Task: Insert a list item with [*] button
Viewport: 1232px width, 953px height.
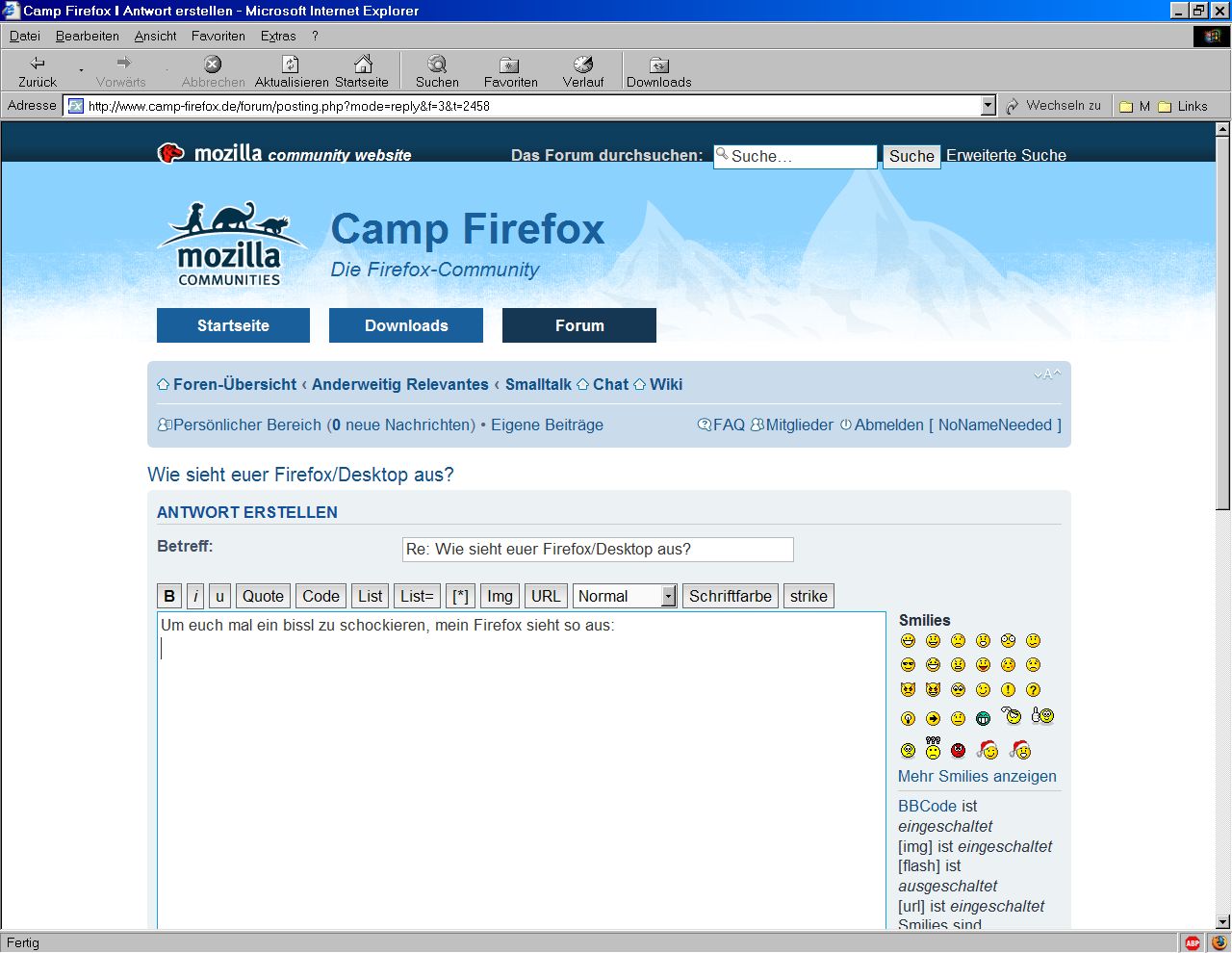Action: (460, 596)
